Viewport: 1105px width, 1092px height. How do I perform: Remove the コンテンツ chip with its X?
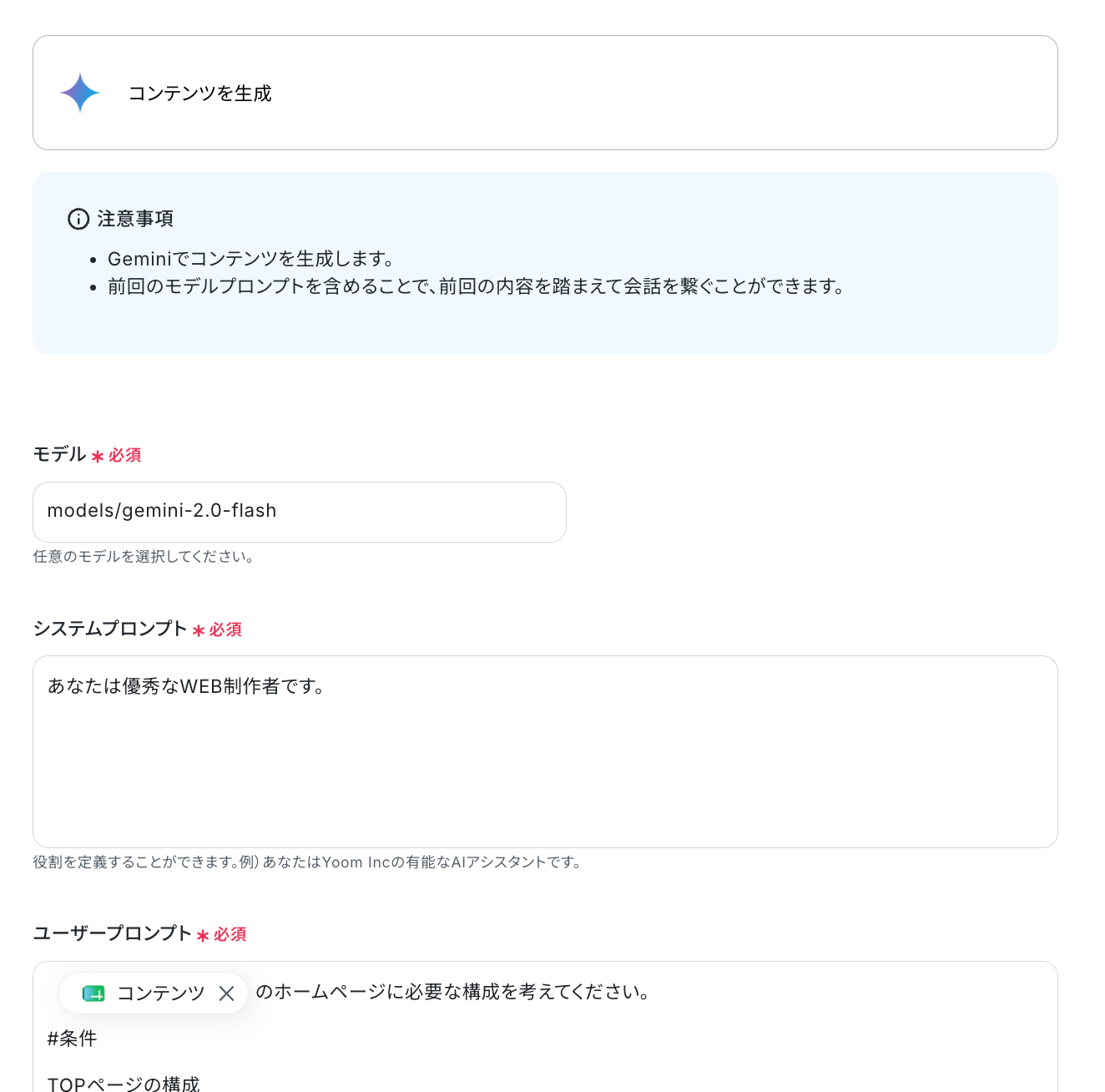point(226,993)
